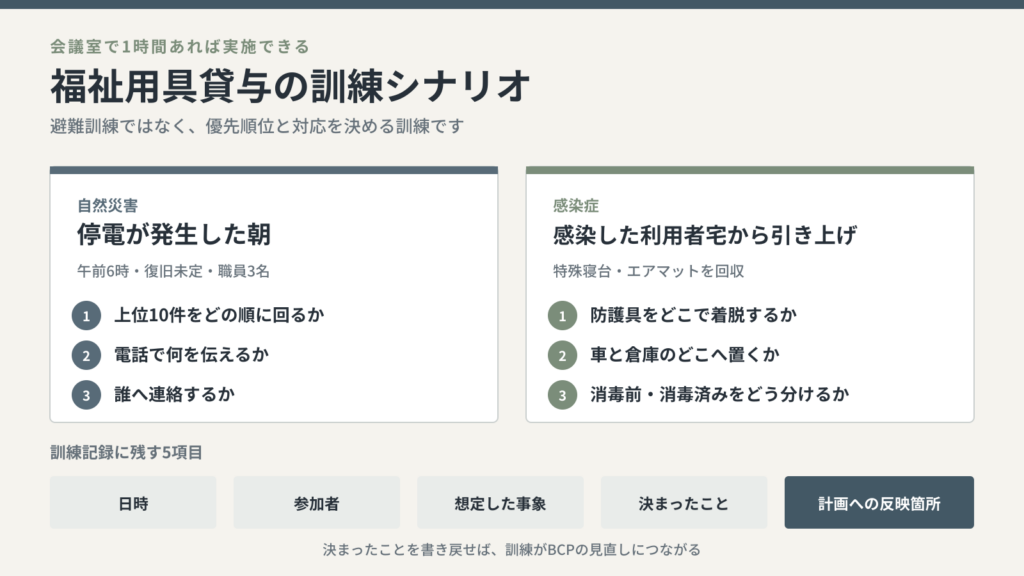This screenshot has height=576, width=1024.
Task: Click the main title 福祉用具貸与の訓練シナリオ
Action: [x=290, y=86]
